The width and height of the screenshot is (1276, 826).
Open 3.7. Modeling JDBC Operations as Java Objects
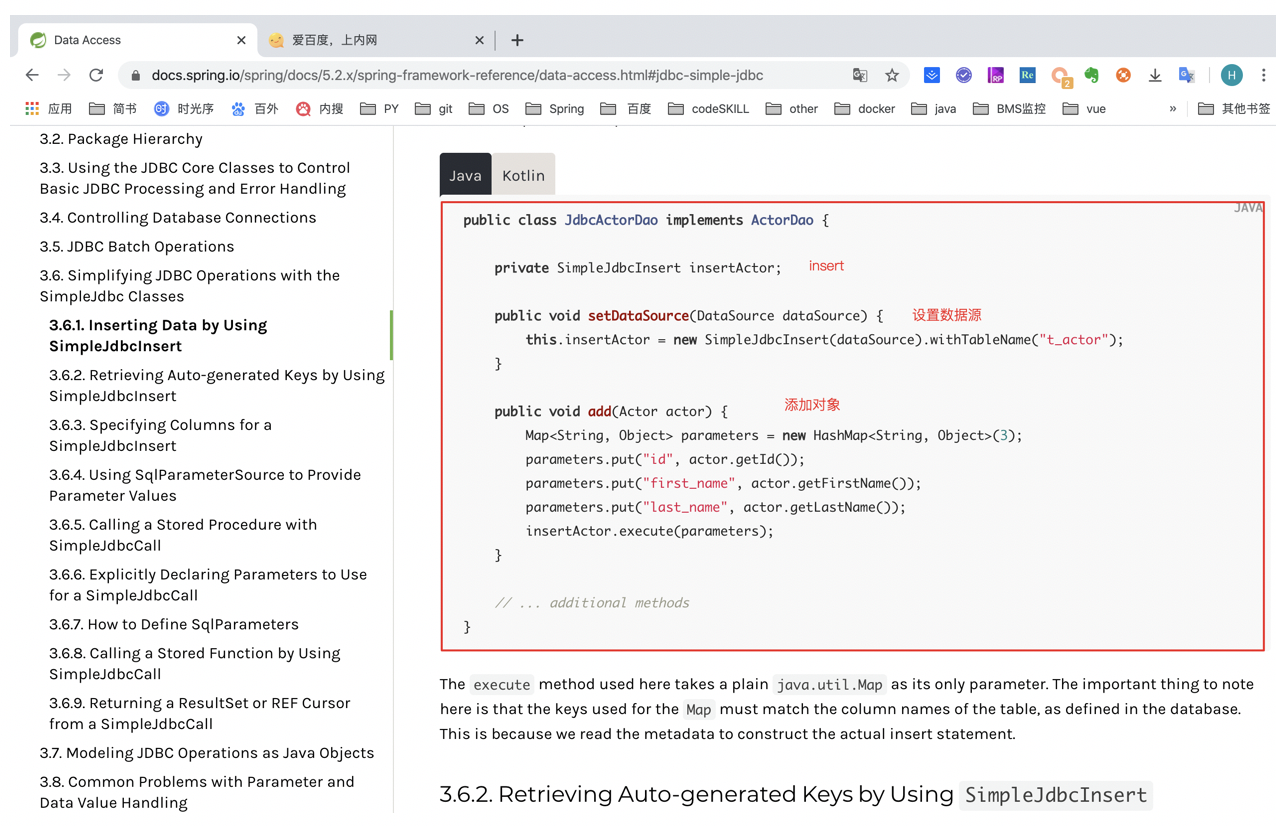207,753
